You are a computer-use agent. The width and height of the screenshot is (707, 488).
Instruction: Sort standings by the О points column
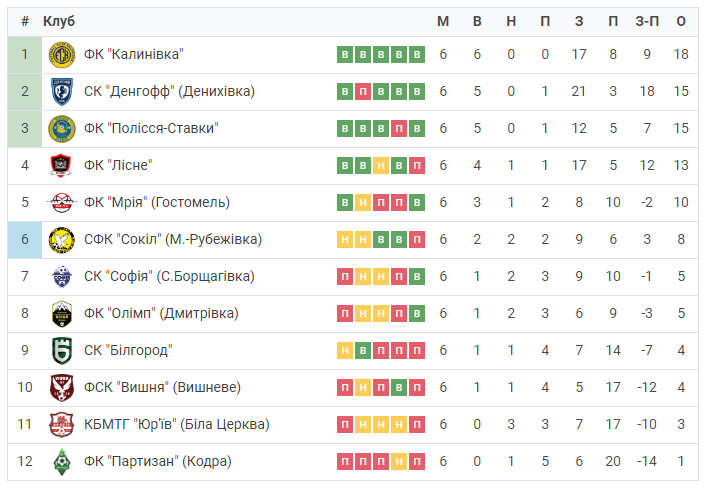pyautogui.click(x=681, y=21)
